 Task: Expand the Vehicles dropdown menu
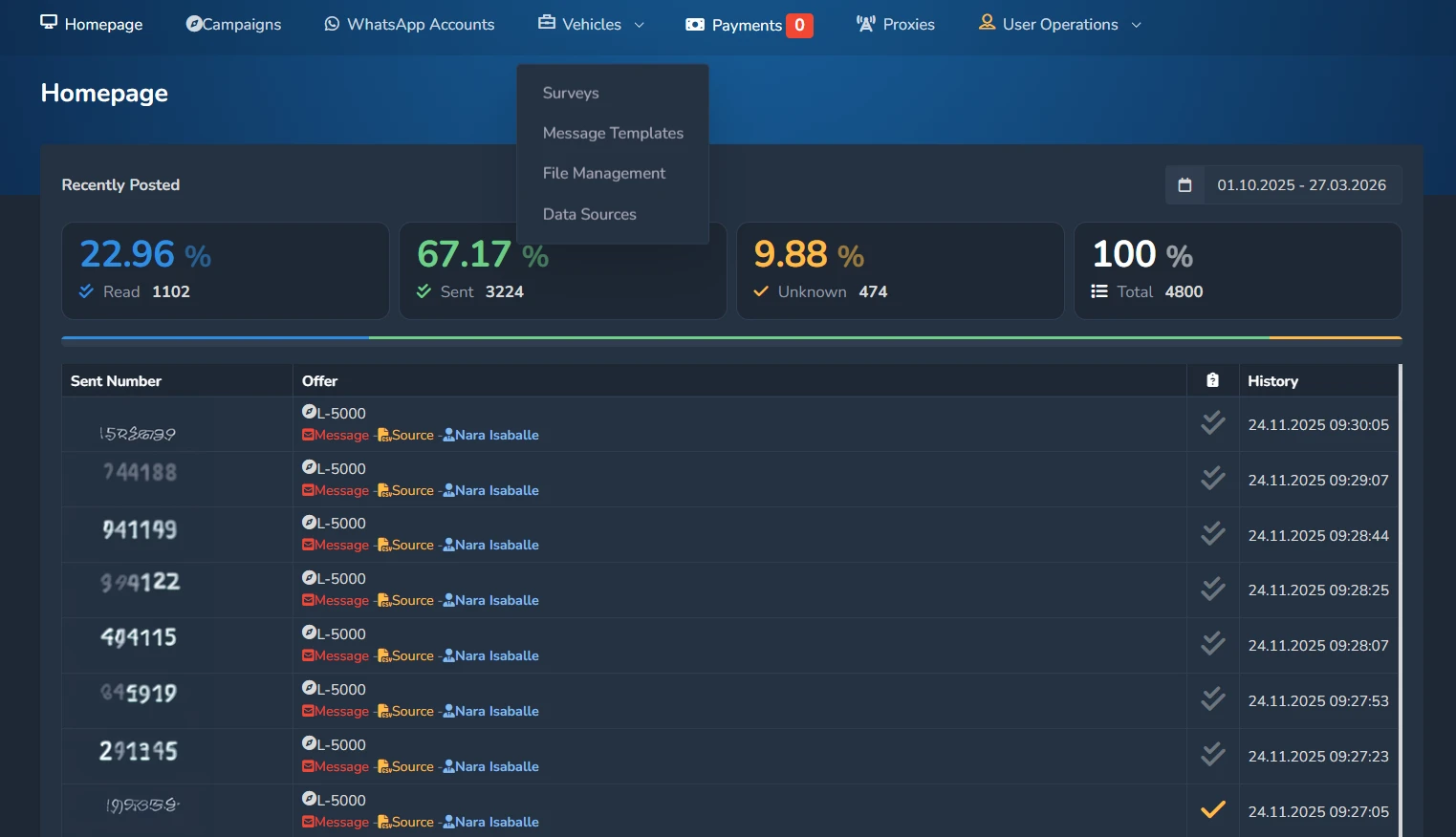[591, 24]
